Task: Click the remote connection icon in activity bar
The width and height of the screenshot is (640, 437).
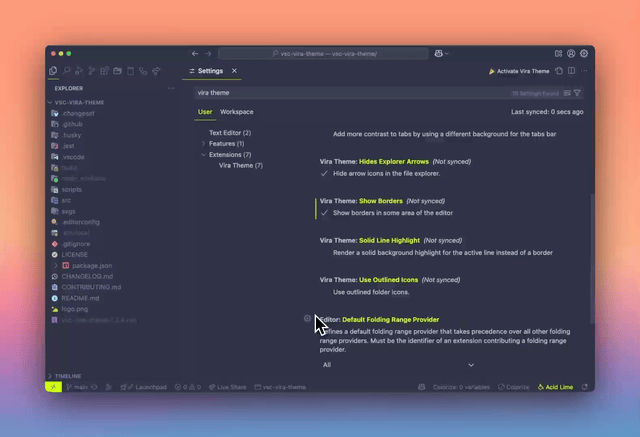Action: tap(143, 71)
